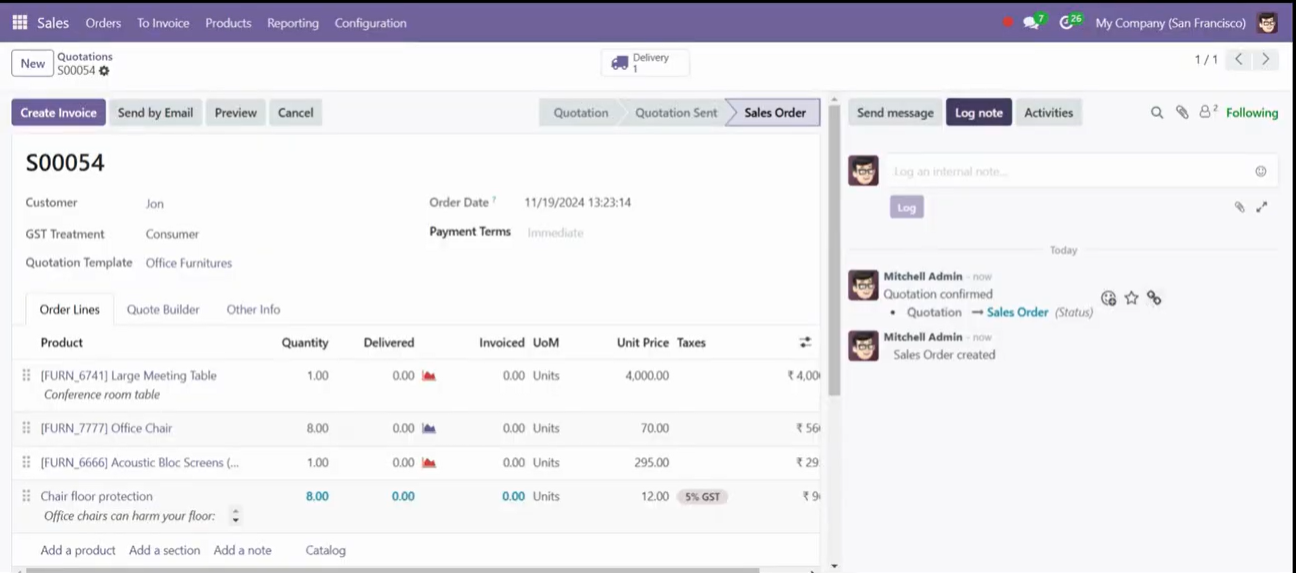Image resolution: width=1296 pixels, height=573 pixels.
Task: Open forecast chart for Acoustic Bloc Screens
Action: click(x=429, y=463)
